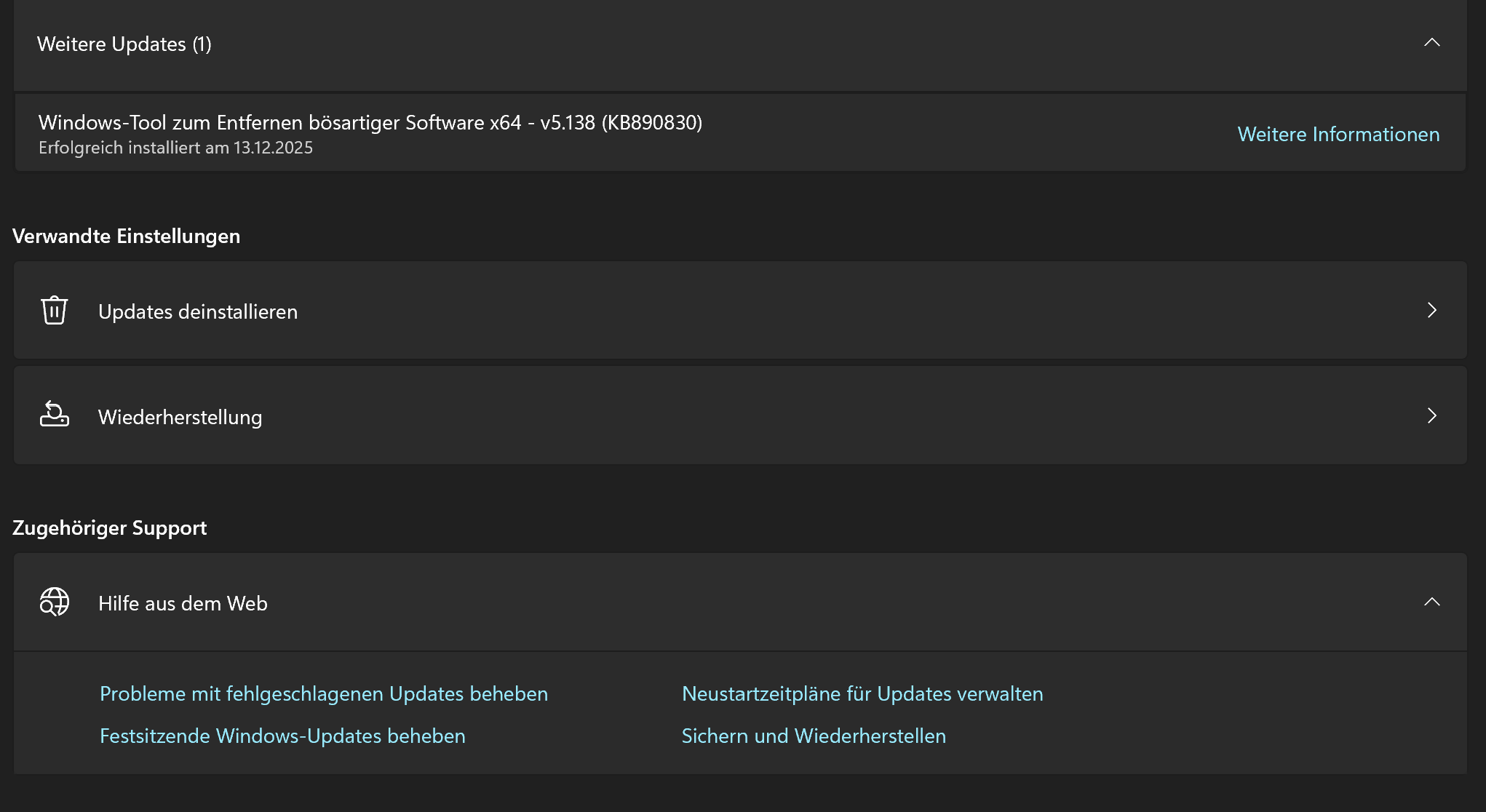Screen dimensions: 1486x812
Task: Click the Verwandte Einstellungen section heading
Action: pyautogui.click(x=126, y=236)
